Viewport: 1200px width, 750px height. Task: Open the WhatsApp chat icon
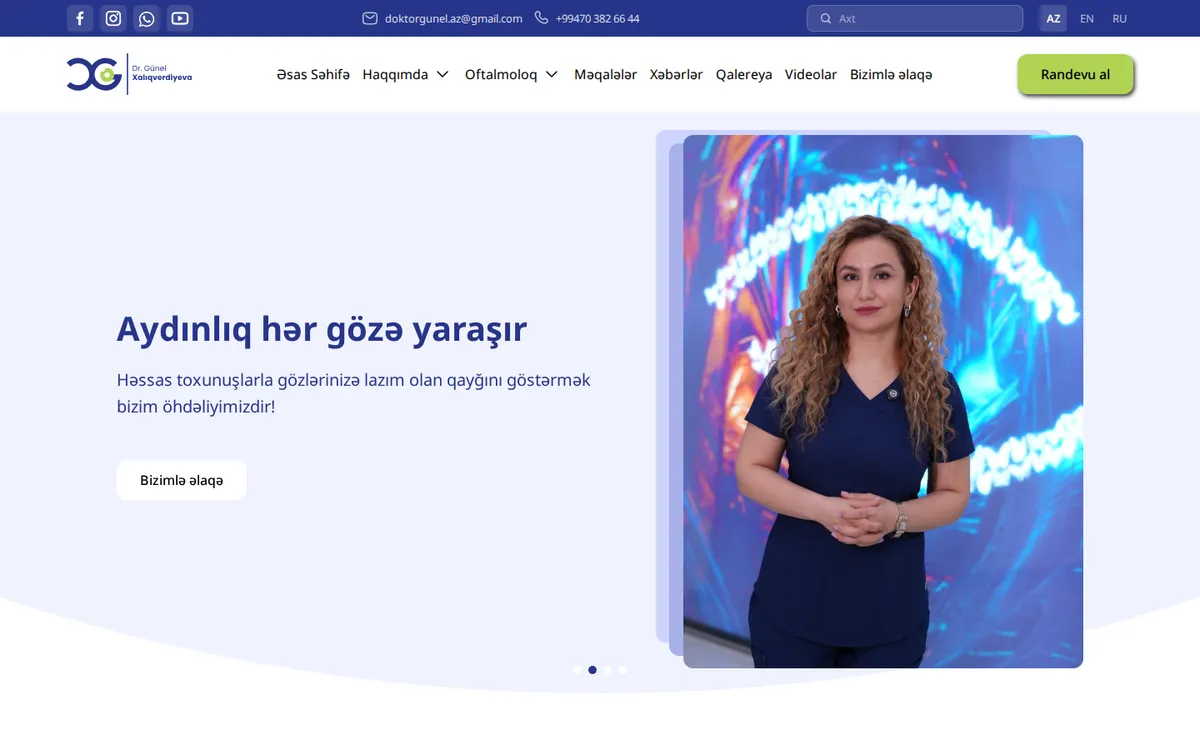(x=146, y=18)
